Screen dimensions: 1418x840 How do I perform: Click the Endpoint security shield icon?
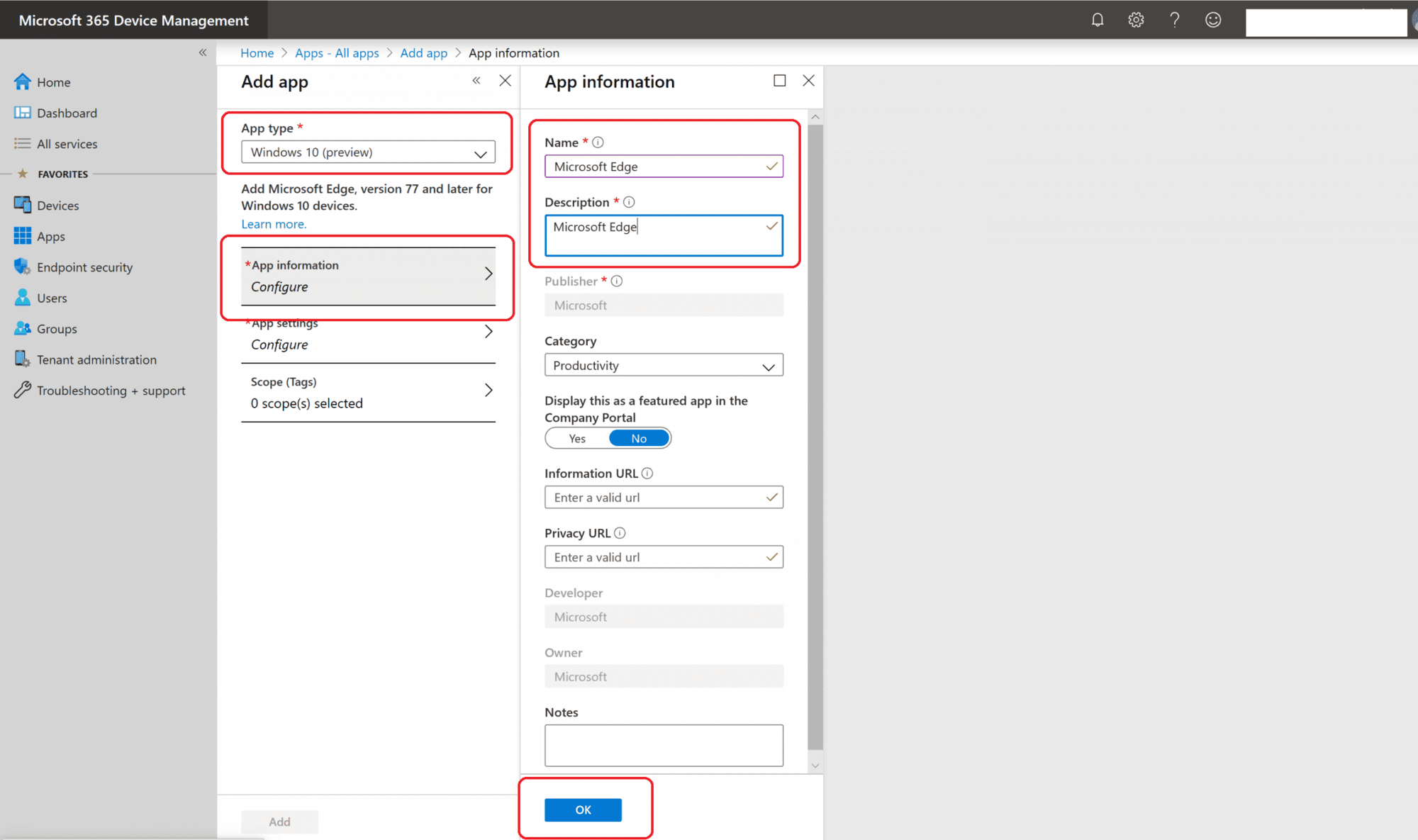23,267
